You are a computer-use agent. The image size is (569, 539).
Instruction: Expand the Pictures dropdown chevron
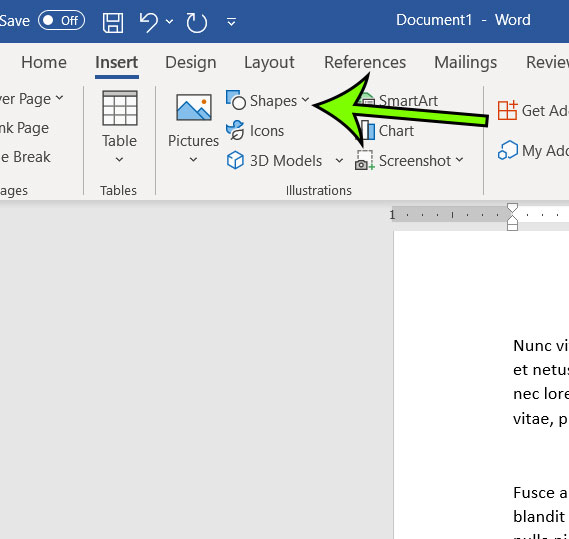(193, 159)
